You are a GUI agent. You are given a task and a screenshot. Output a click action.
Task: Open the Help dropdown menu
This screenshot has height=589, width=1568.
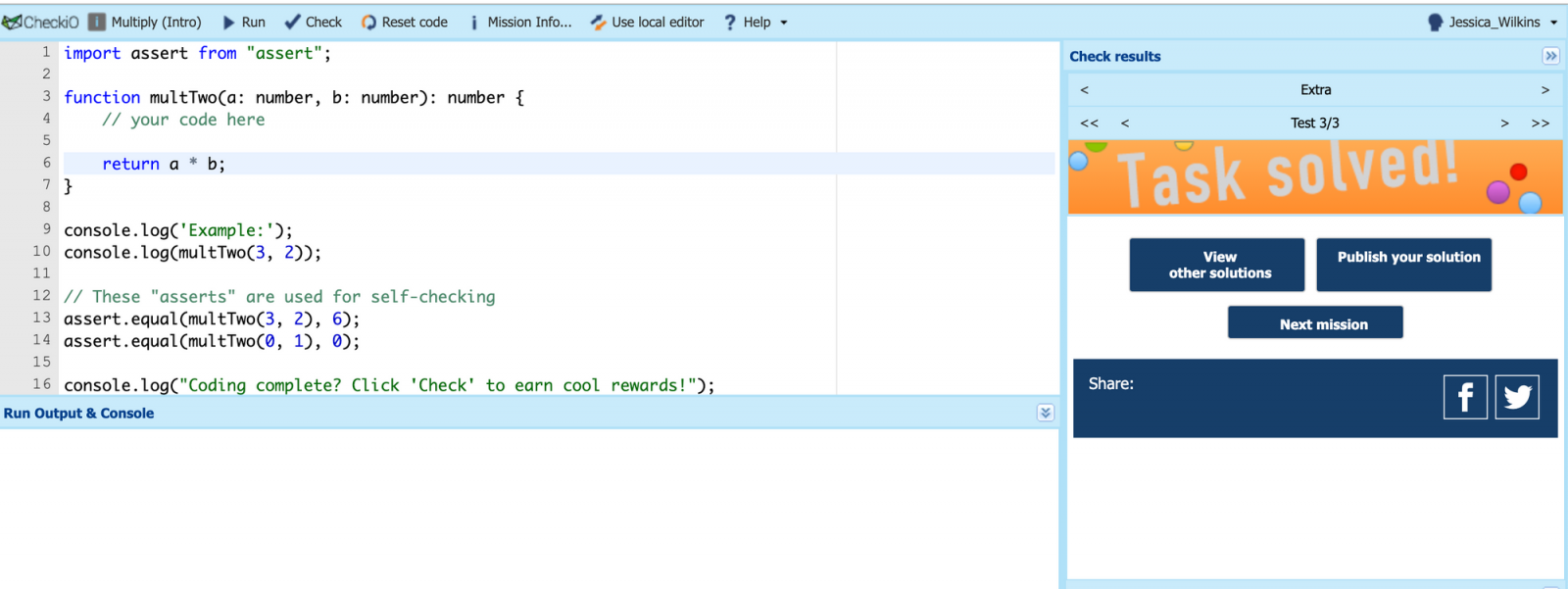pos(756,22)
